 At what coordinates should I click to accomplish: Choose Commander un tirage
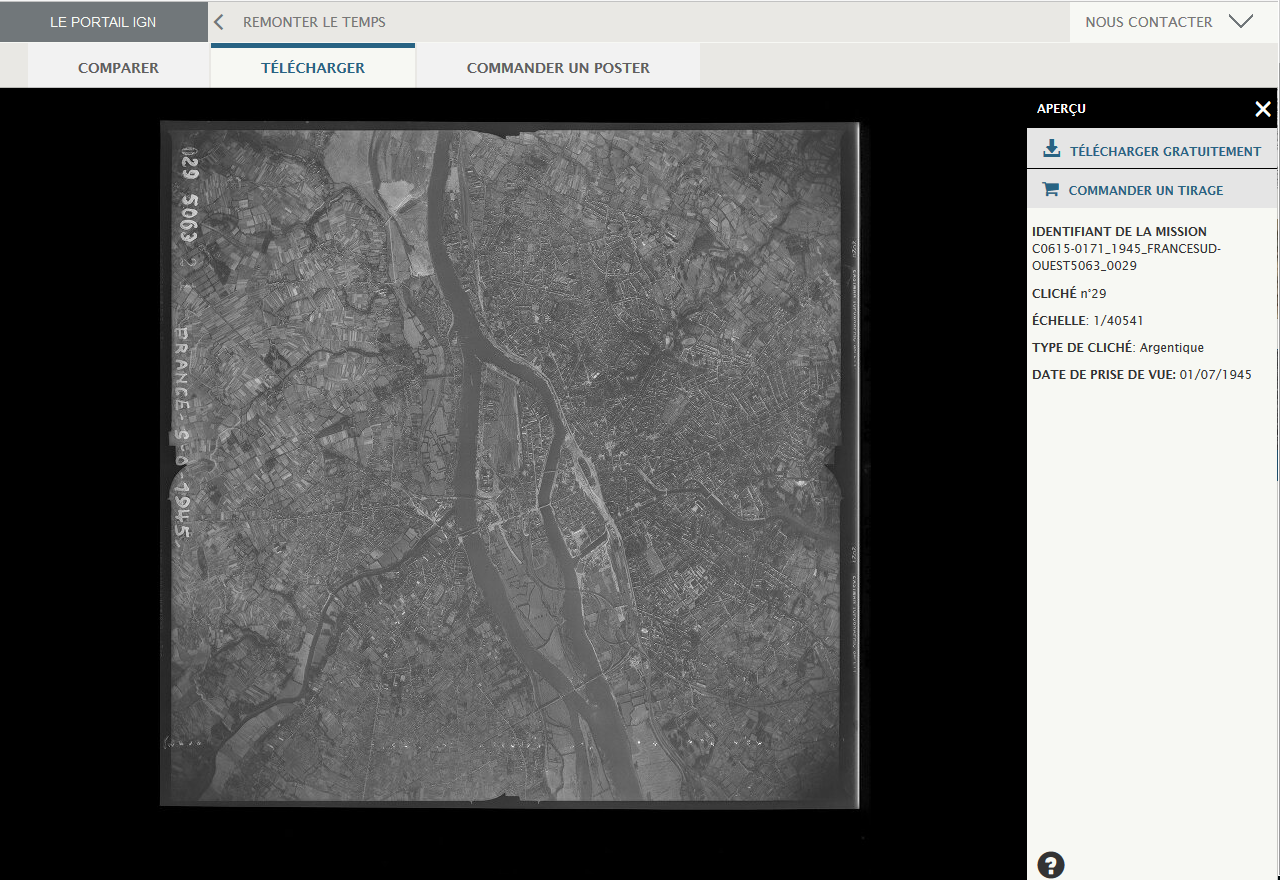point(1145,190)
